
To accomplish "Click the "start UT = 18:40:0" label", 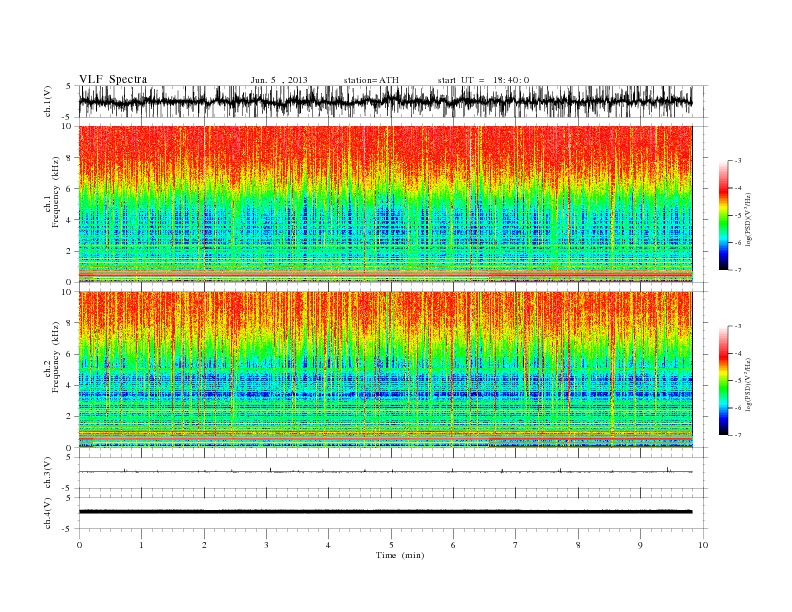I will 483,80.
